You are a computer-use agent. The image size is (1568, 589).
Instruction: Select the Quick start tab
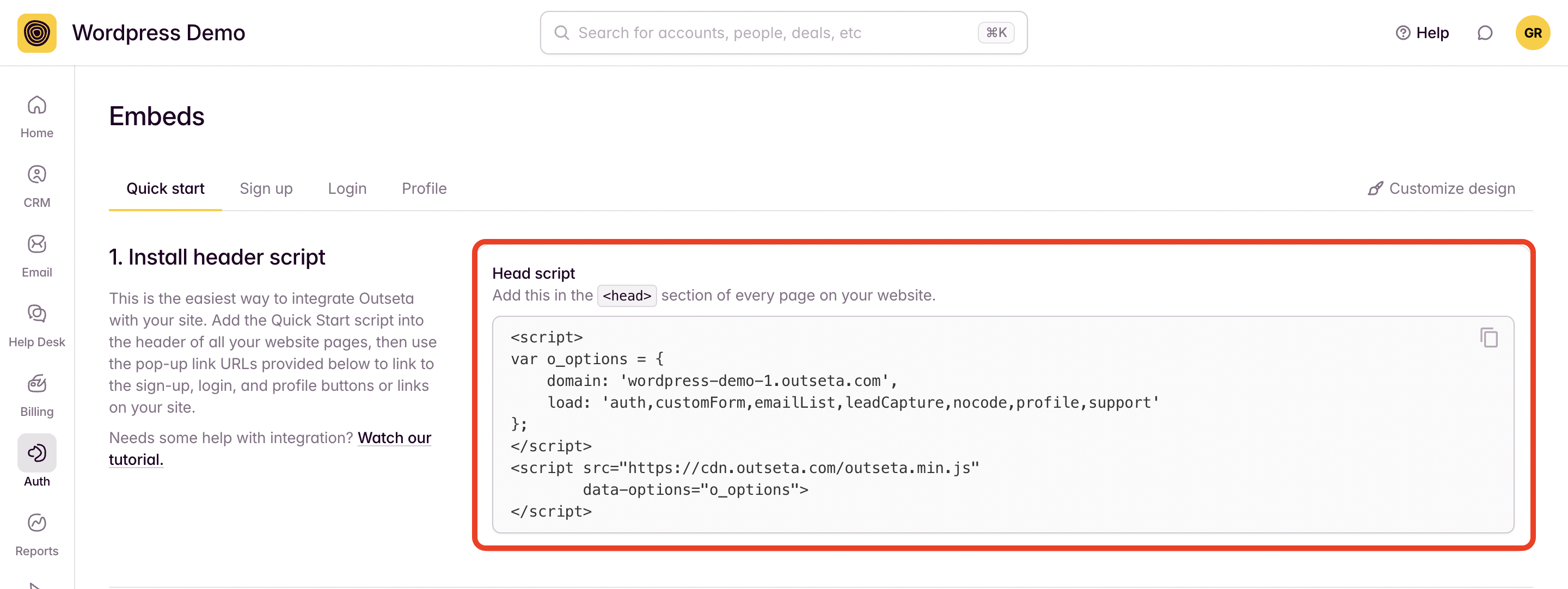click(x=165, y=189)
